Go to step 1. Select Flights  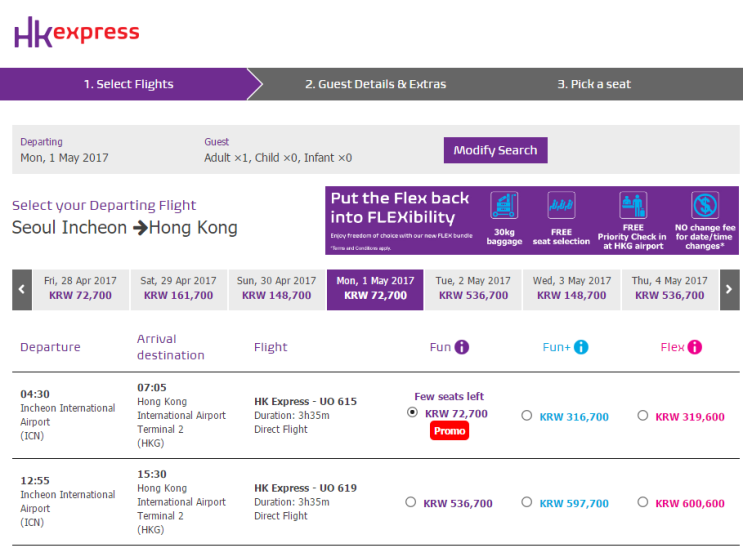point(128,84)
